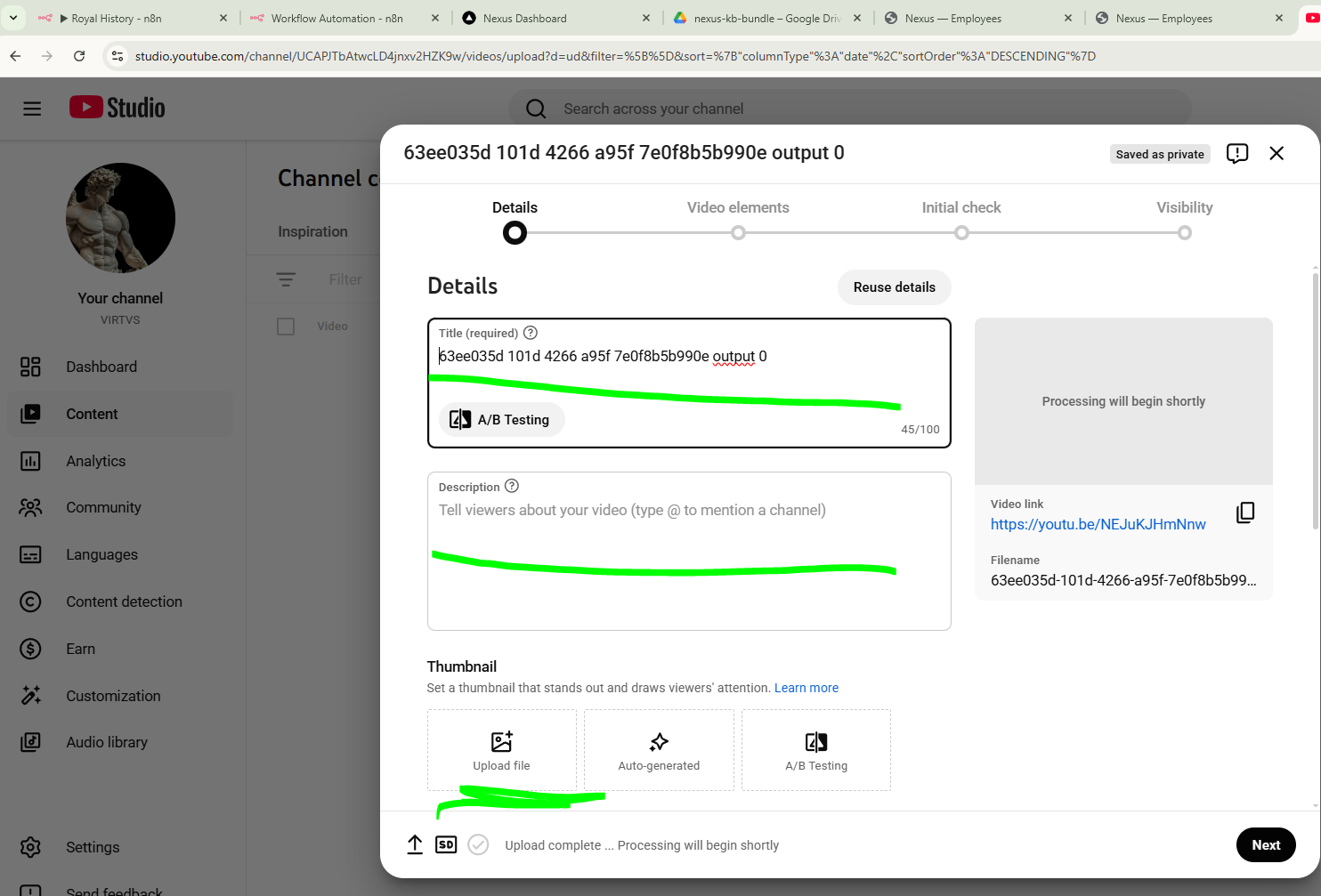Tick the select-all Video checkbox
This screenshot has width=1321, height=896.
(286, 327)
